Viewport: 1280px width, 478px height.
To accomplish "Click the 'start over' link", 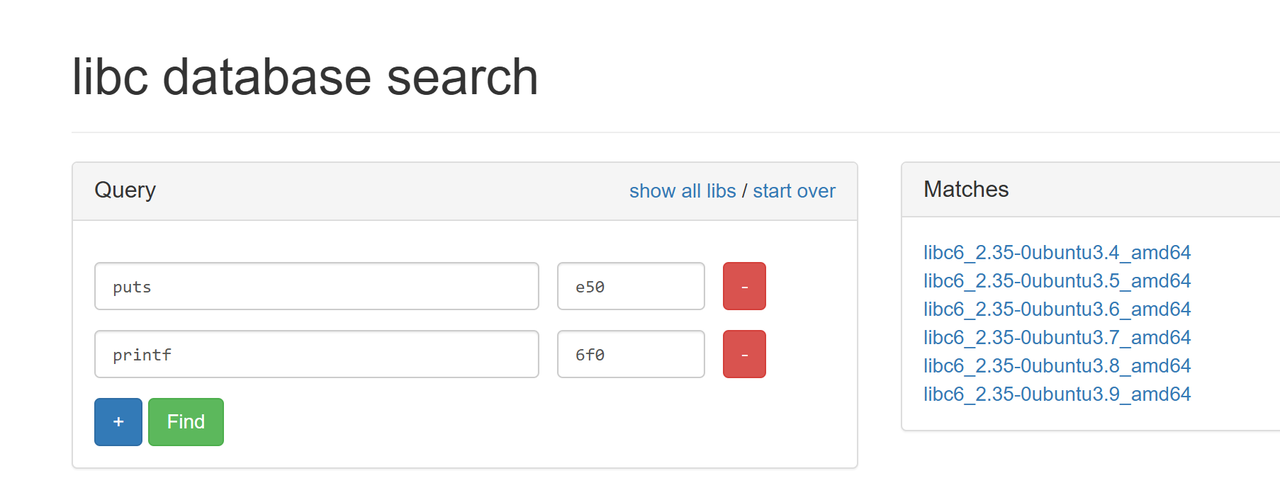I will [794, 191].
